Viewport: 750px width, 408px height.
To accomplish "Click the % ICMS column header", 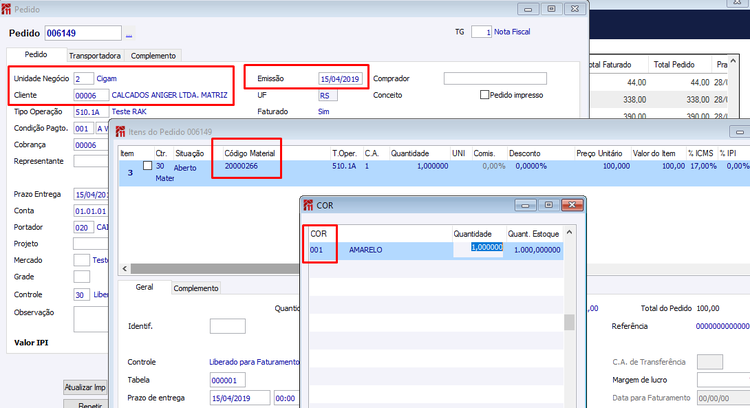I will [x=700, y=153].
